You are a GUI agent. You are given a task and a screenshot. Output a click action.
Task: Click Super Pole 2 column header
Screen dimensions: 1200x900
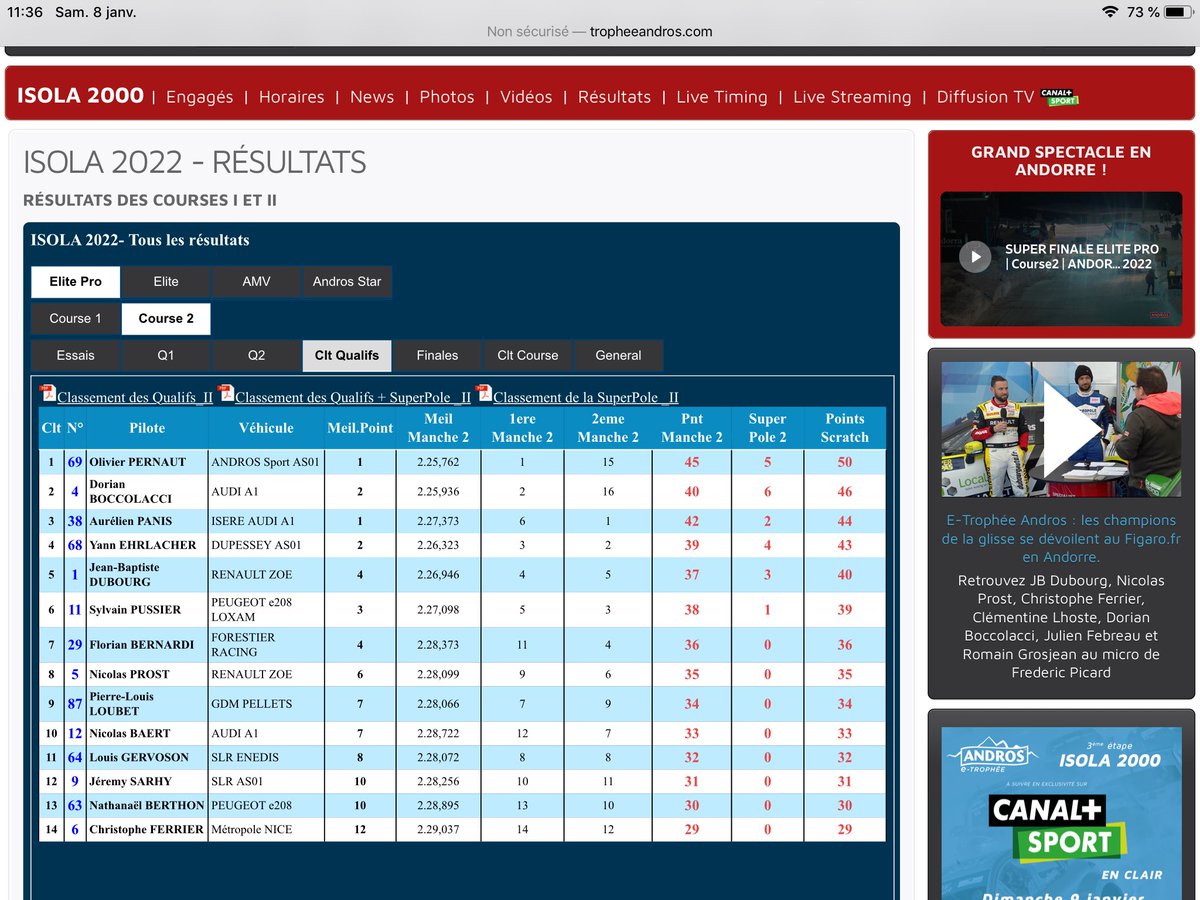[x=767, y=428]
